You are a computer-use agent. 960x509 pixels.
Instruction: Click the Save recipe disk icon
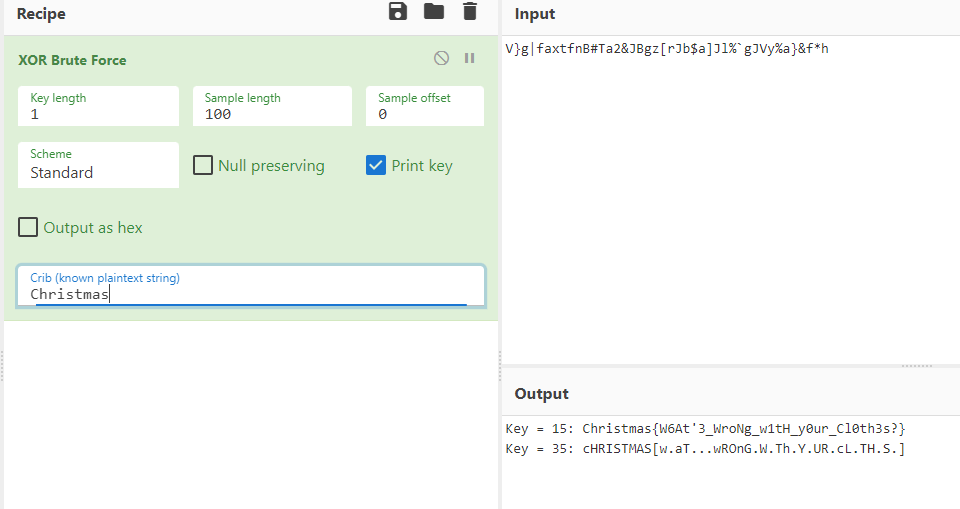(398, 12)
